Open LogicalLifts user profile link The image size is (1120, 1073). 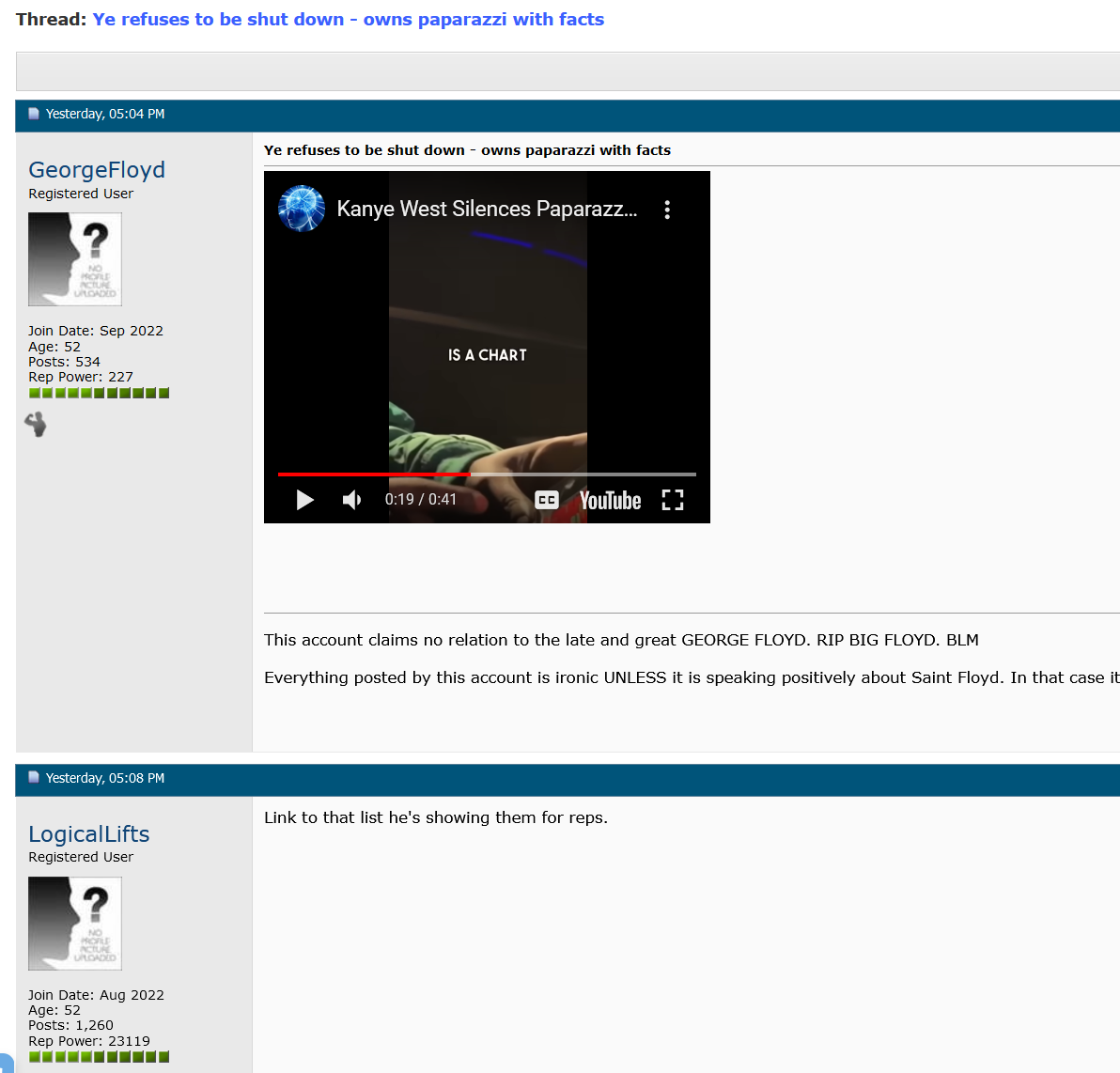tap(88, 833)
